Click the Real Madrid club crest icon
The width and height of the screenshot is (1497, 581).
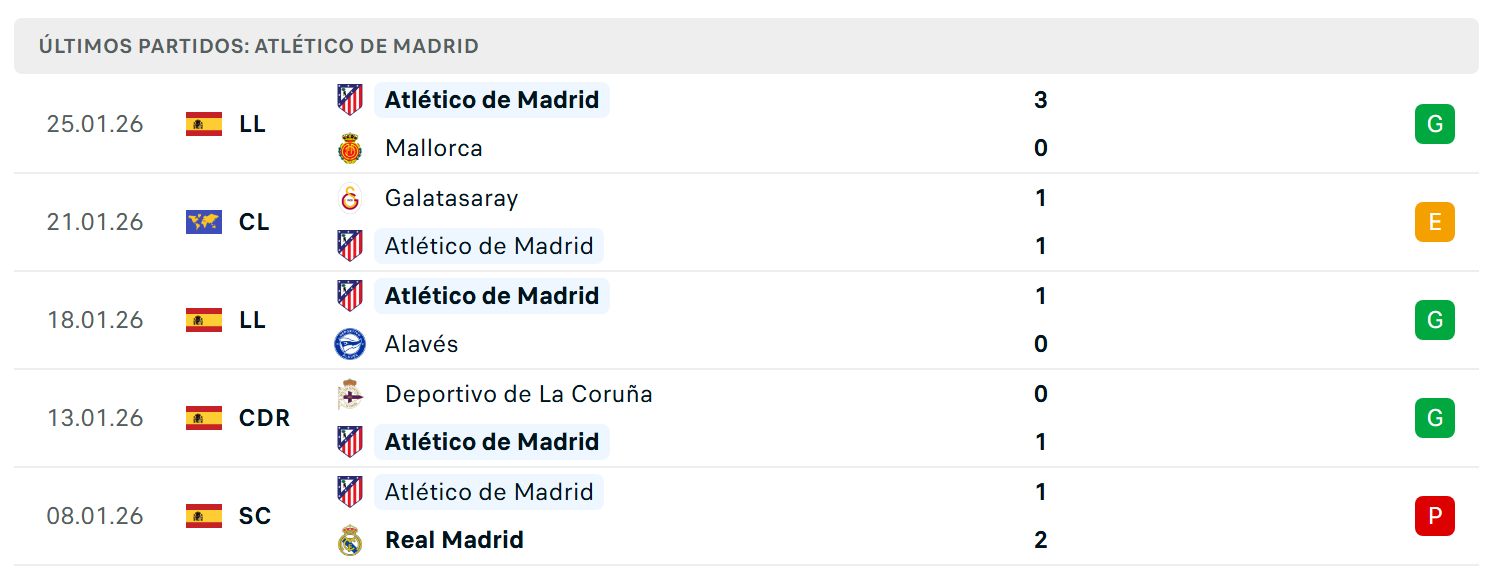[x=350, y=540]
